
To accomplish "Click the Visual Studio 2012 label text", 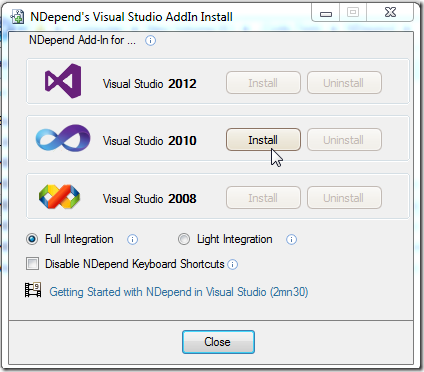I will click(150, 84).
